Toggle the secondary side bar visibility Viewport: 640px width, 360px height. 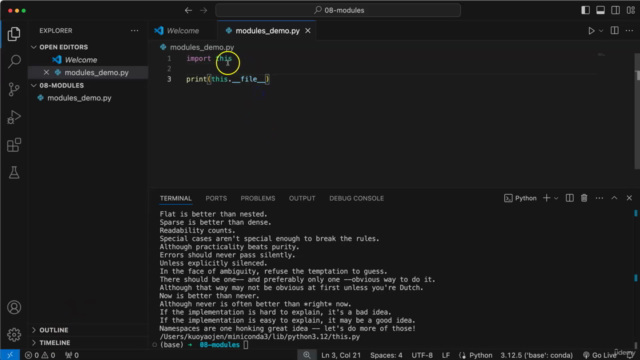(616, 10)
